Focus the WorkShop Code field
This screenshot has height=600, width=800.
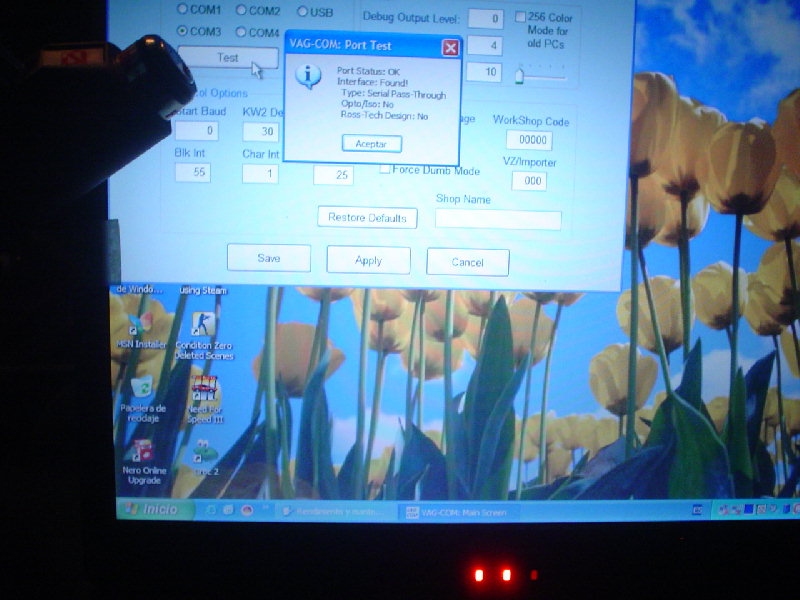point(529,140)
